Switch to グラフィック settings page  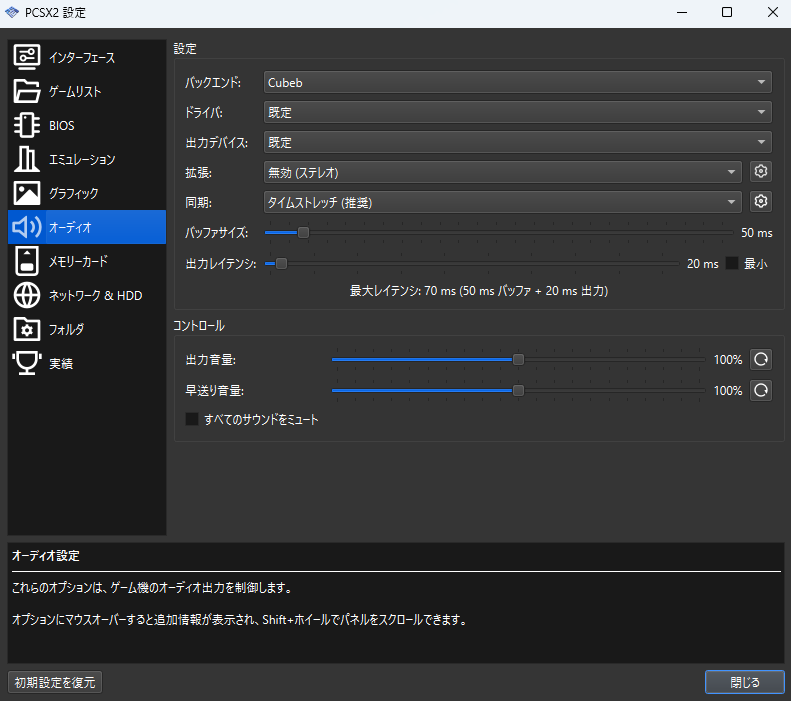pos(87,193)
